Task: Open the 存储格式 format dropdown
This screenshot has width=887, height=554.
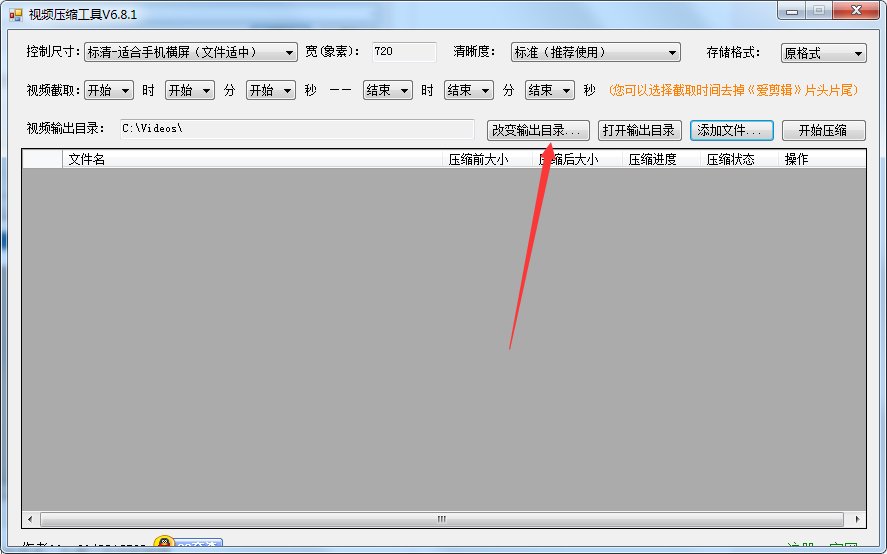Action: click(823, 53)
